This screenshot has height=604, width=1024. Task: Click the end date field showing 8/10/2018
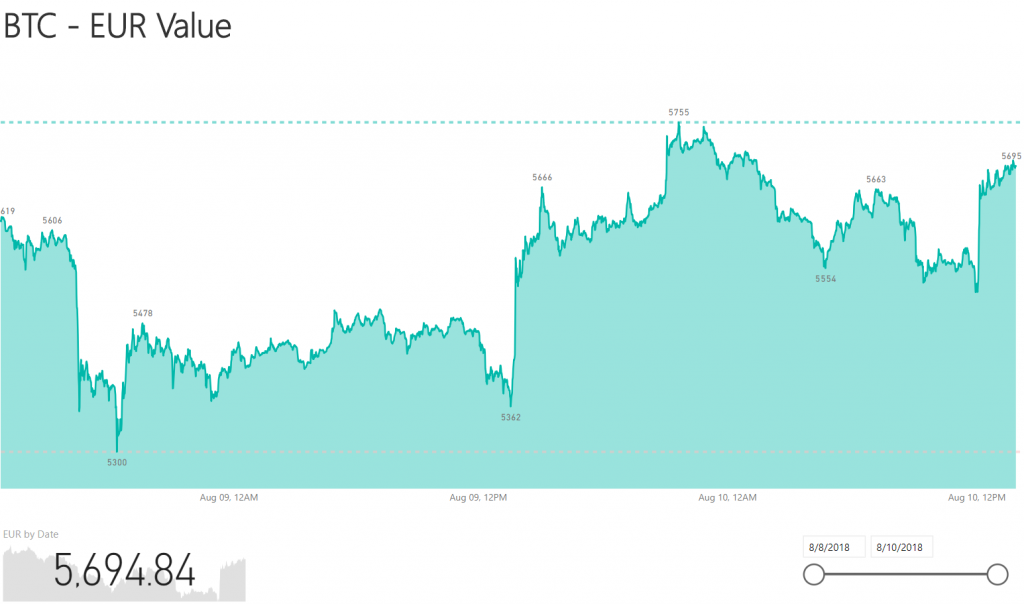click(902, 547)
